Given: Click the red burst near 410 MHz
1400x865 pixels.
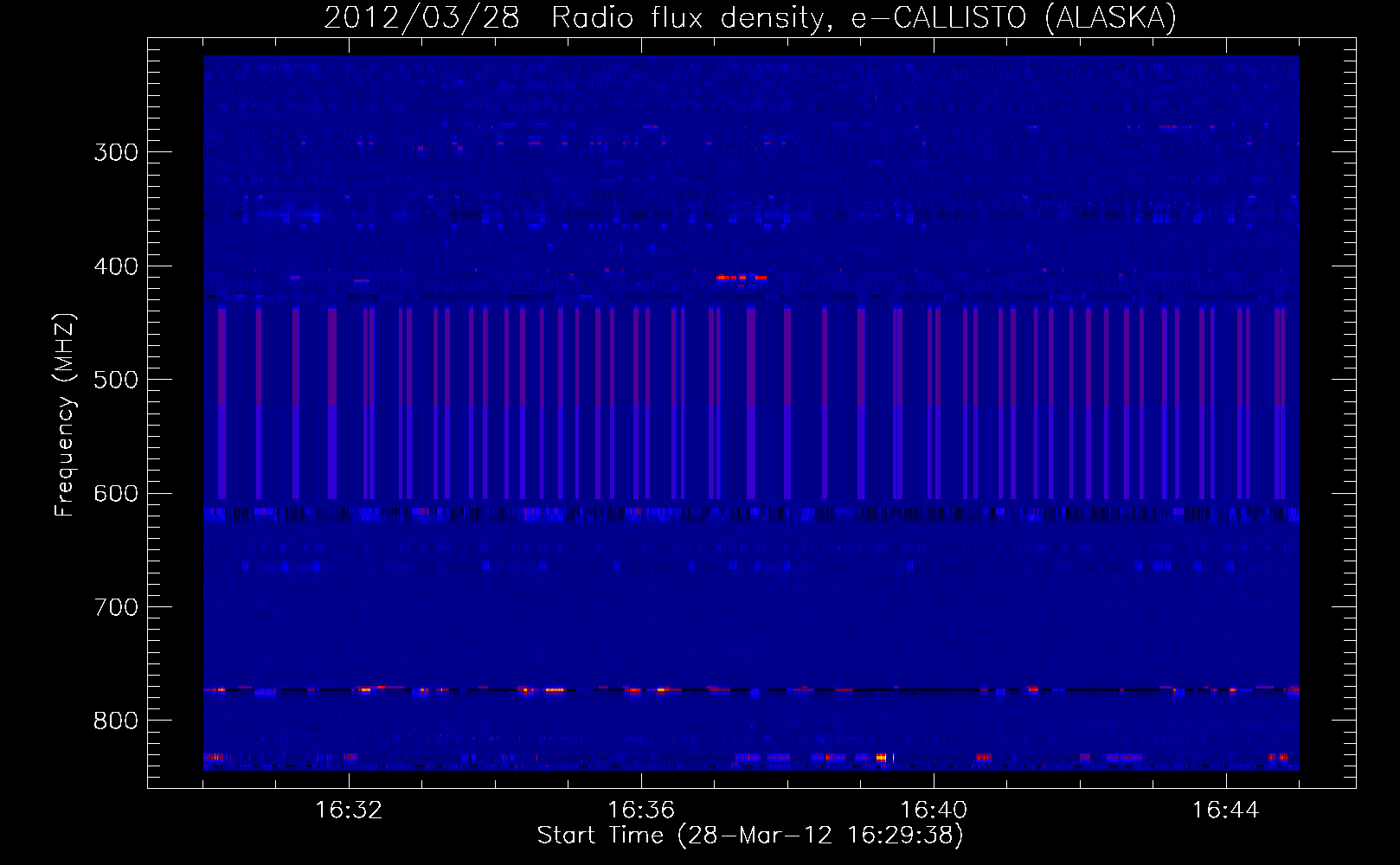Looking at the screenshot, I should click(x=742, y=278).
